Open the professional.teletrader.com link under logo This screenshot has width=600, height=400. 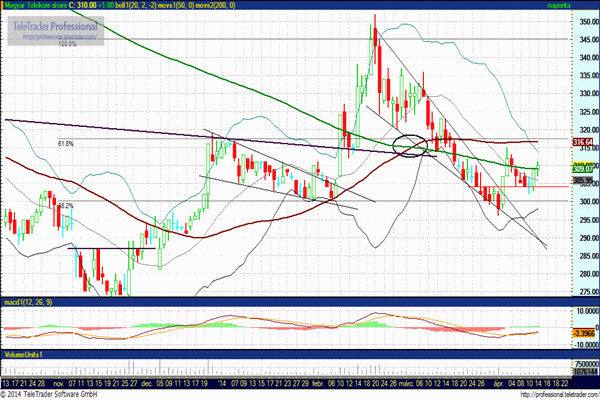click(x=59, y=37)
